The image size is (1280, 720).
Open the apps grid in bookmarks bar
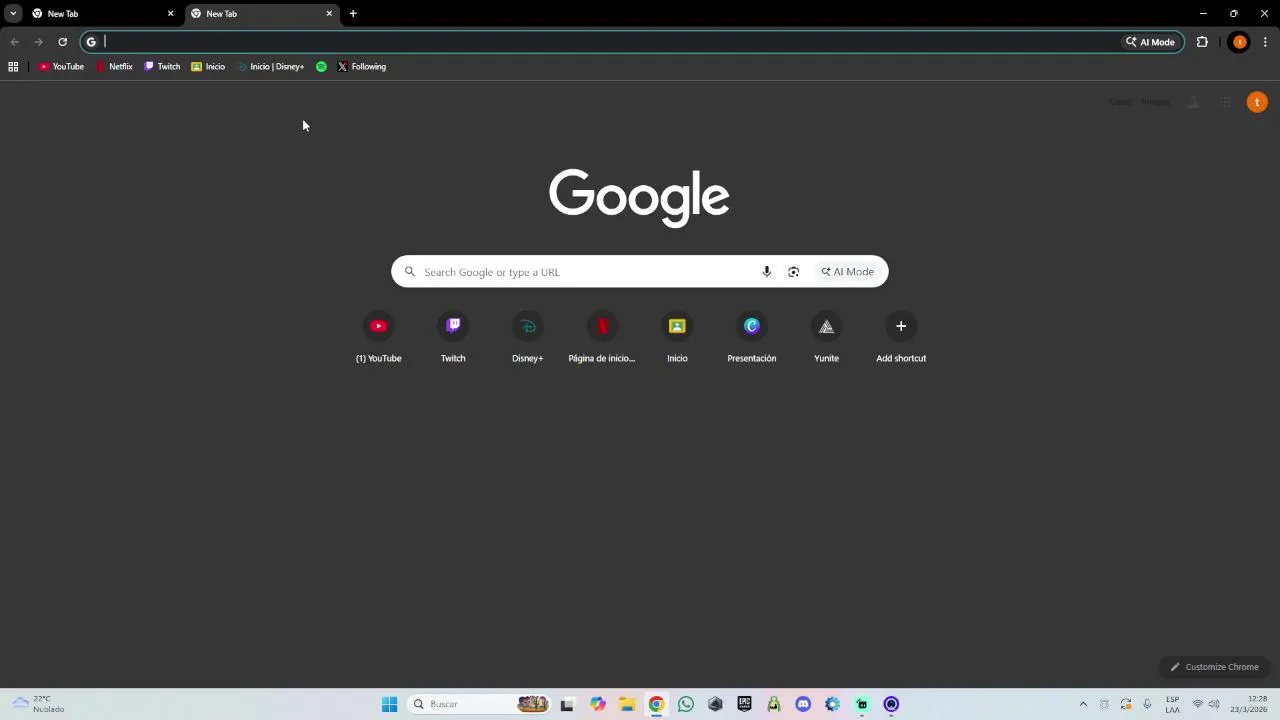13,67
